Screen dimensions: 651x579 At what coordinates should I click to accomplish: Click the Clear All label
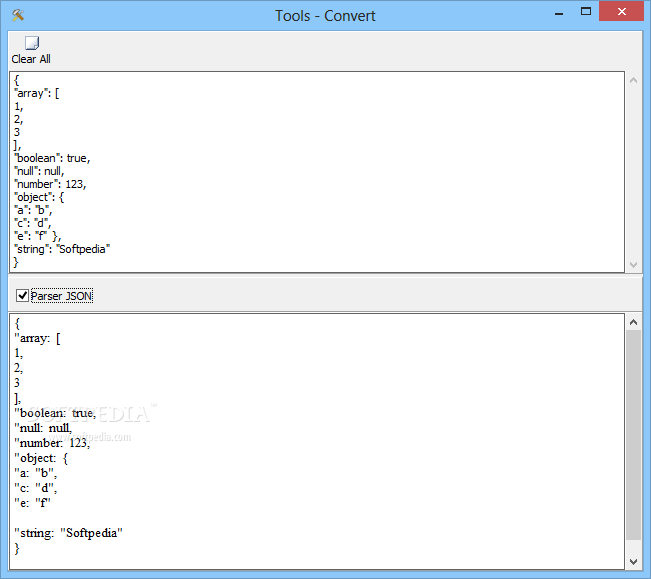(31, 59)
